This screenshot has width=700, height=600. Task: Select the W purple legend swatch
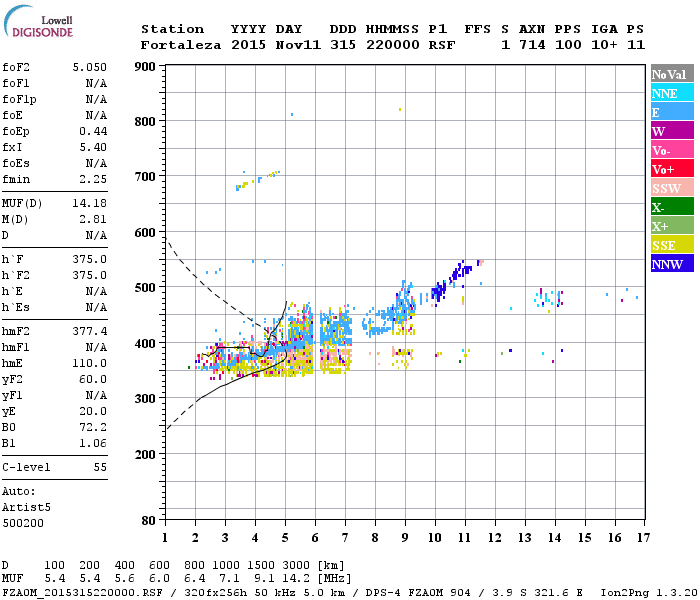[672, 131]
